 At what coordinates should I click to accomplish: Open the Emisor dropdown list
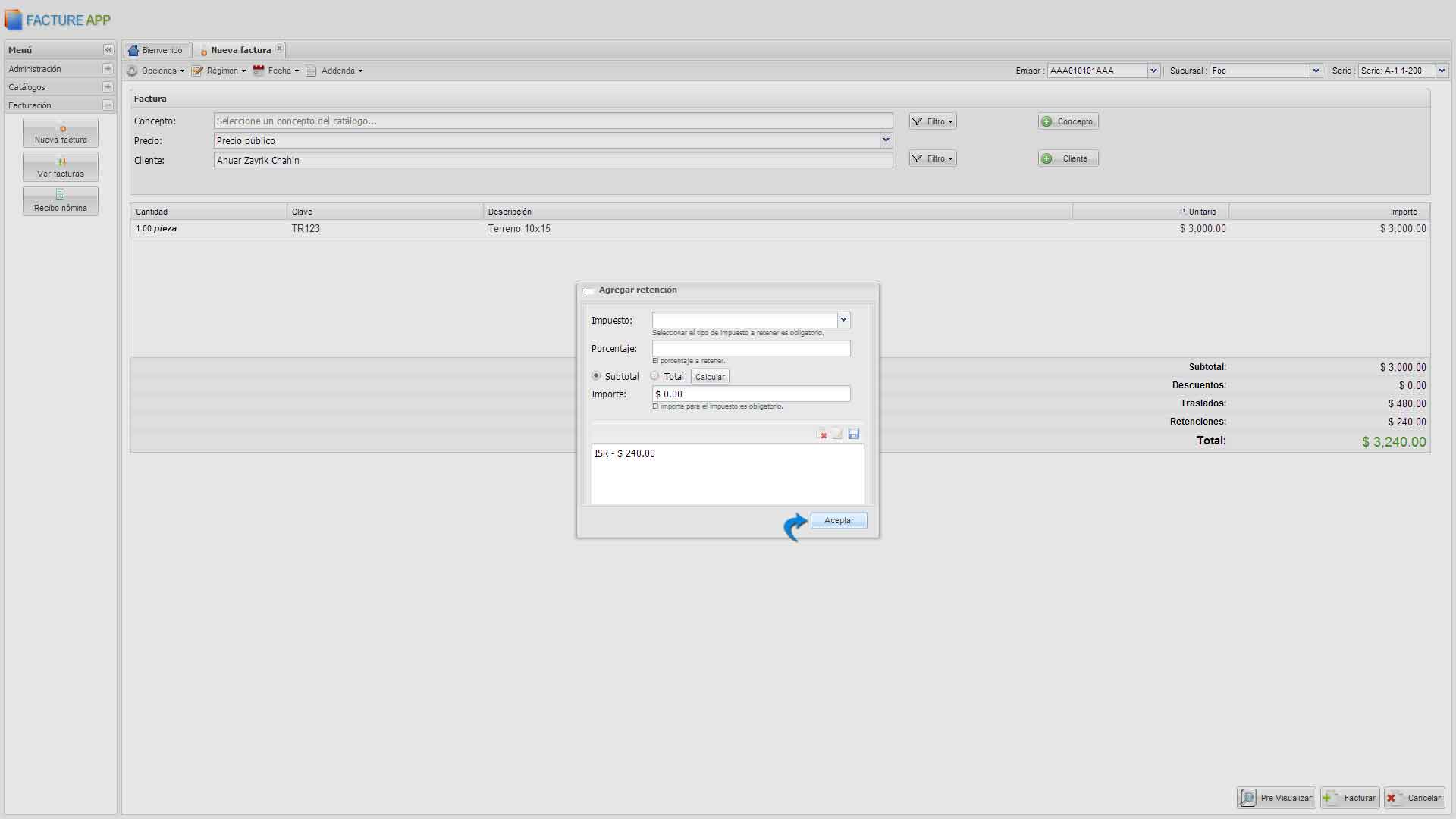[x=1153, y=71]
